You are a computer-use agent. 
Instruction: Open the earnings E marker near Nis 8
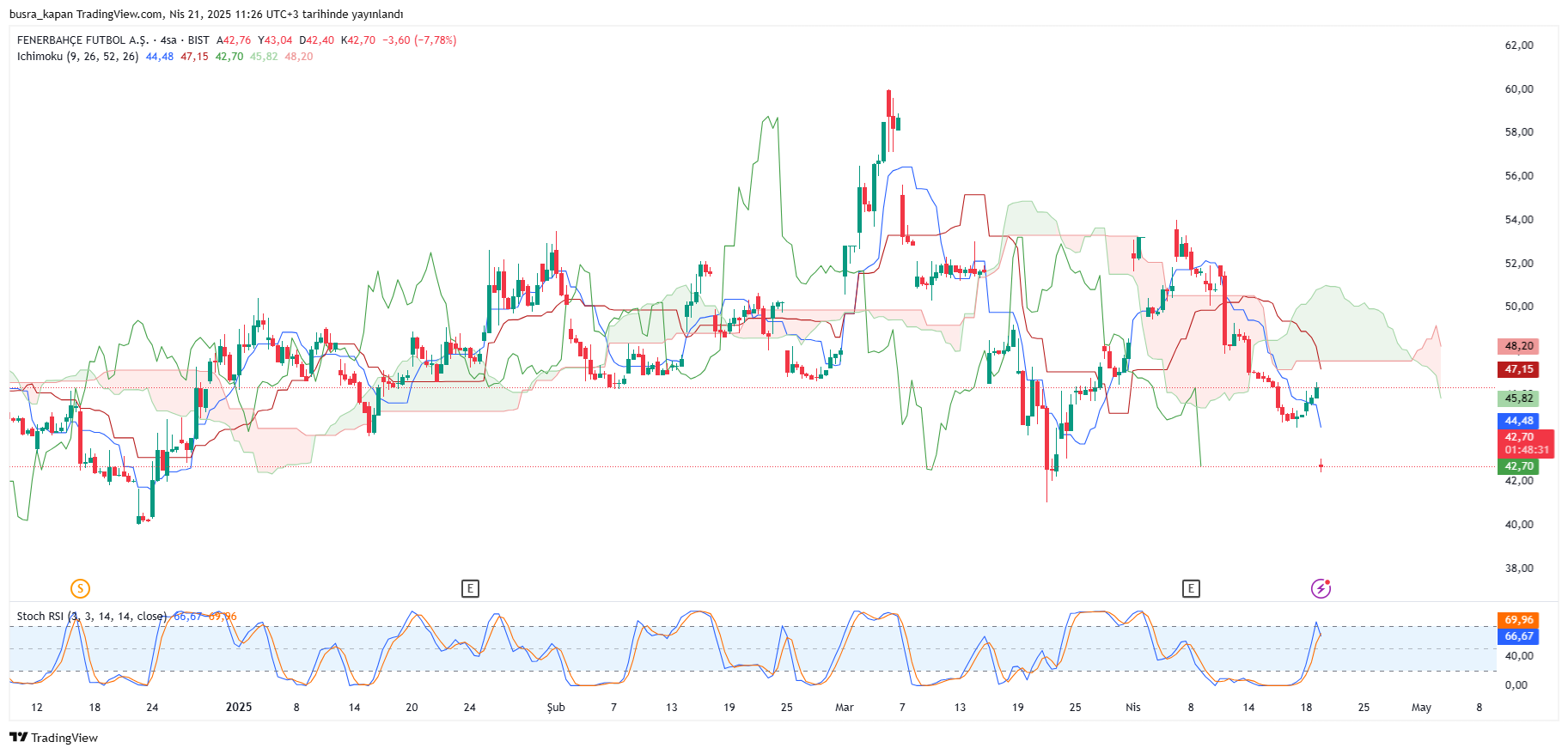(1191, 588)
